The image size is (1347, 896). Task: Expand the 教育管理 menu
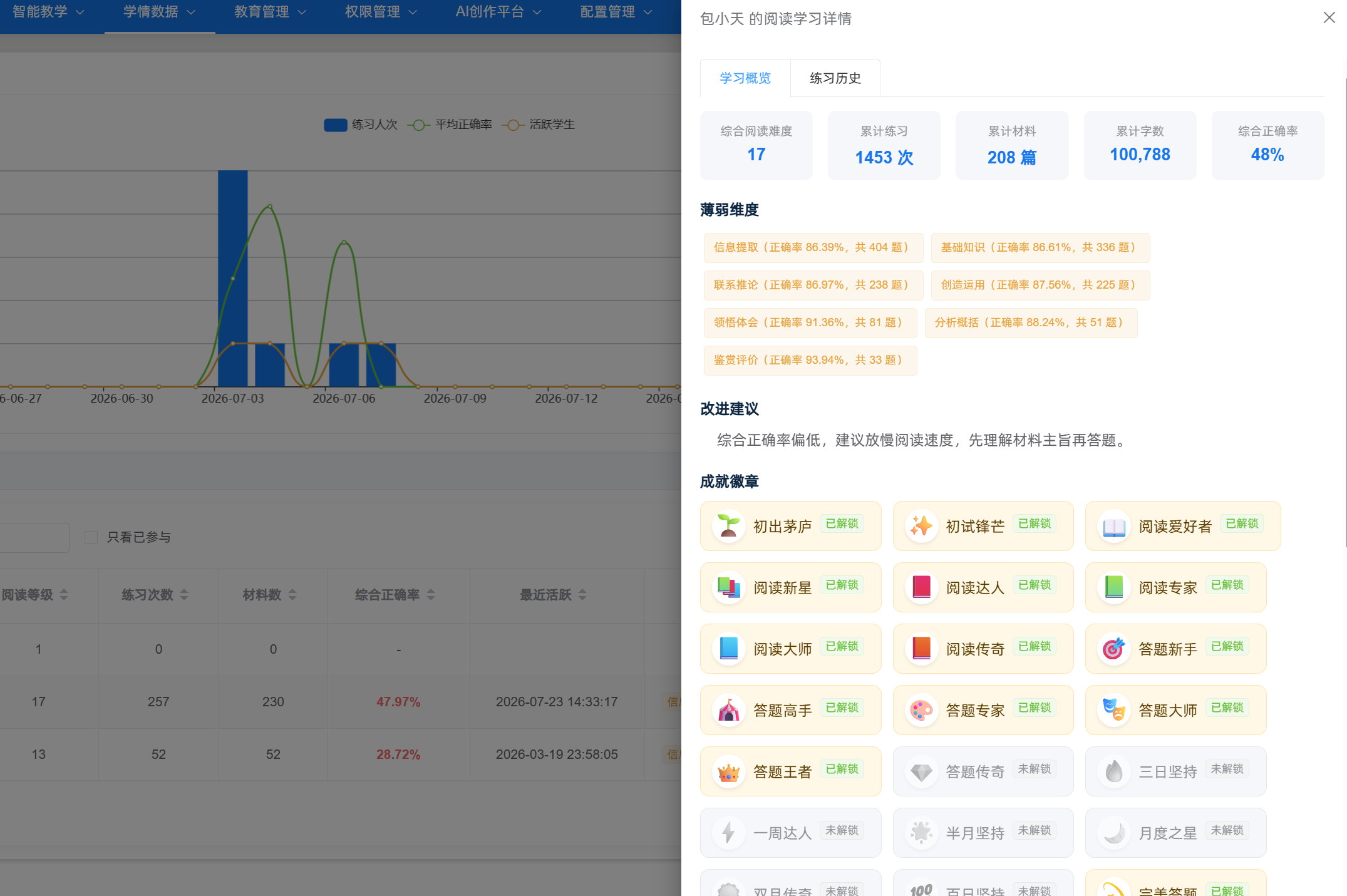tap(271, 12)
